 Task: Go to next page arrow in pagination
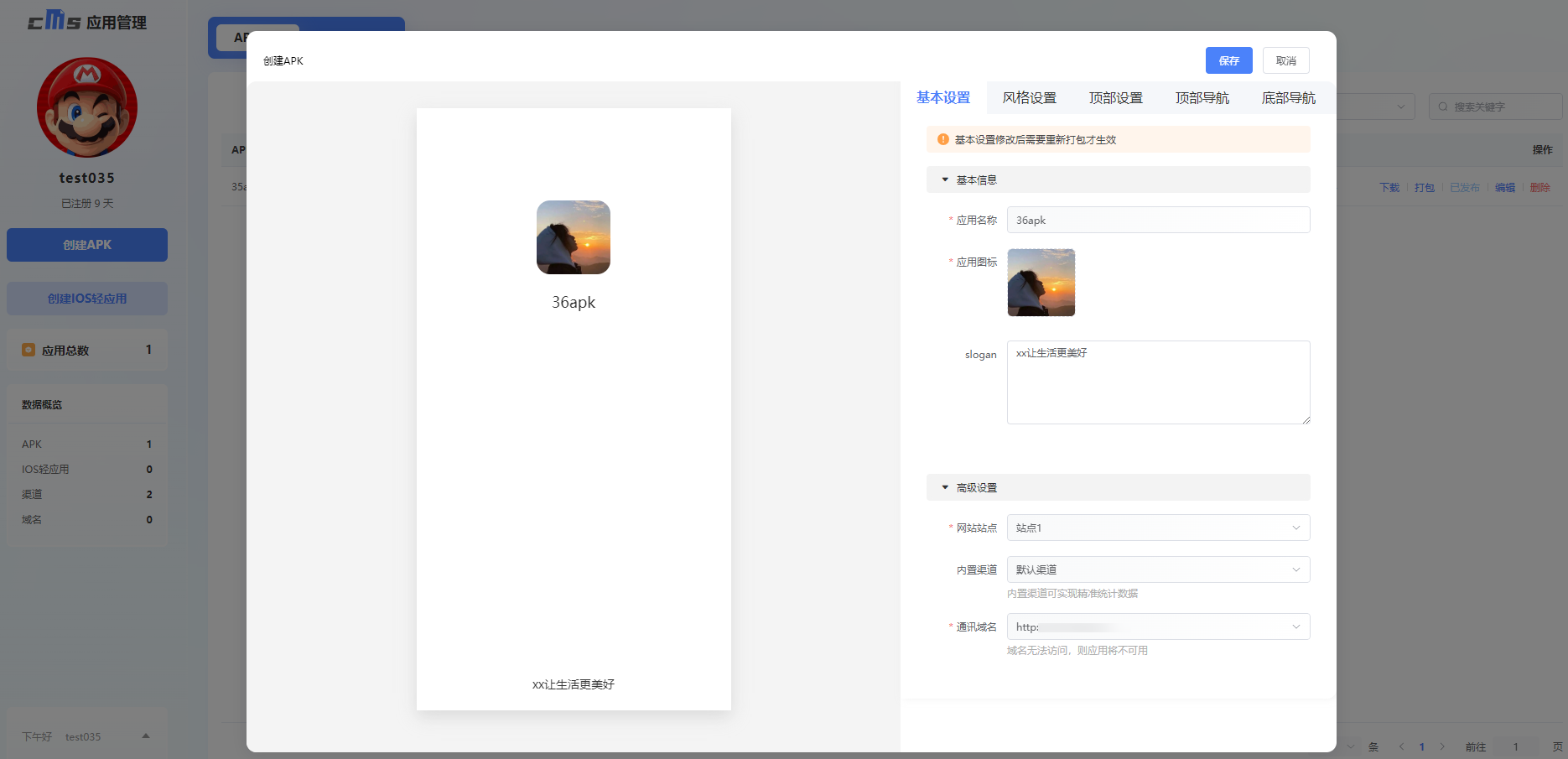coord(1442,746)
